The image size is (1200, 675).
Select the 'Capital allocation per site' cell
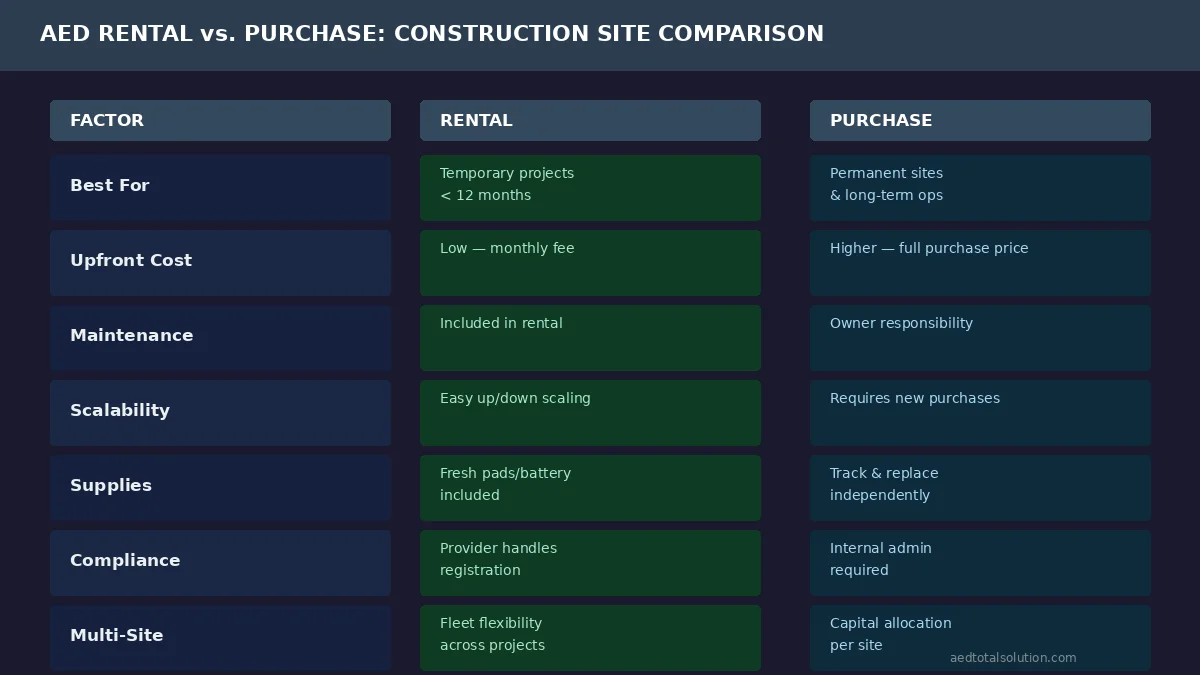980,637
